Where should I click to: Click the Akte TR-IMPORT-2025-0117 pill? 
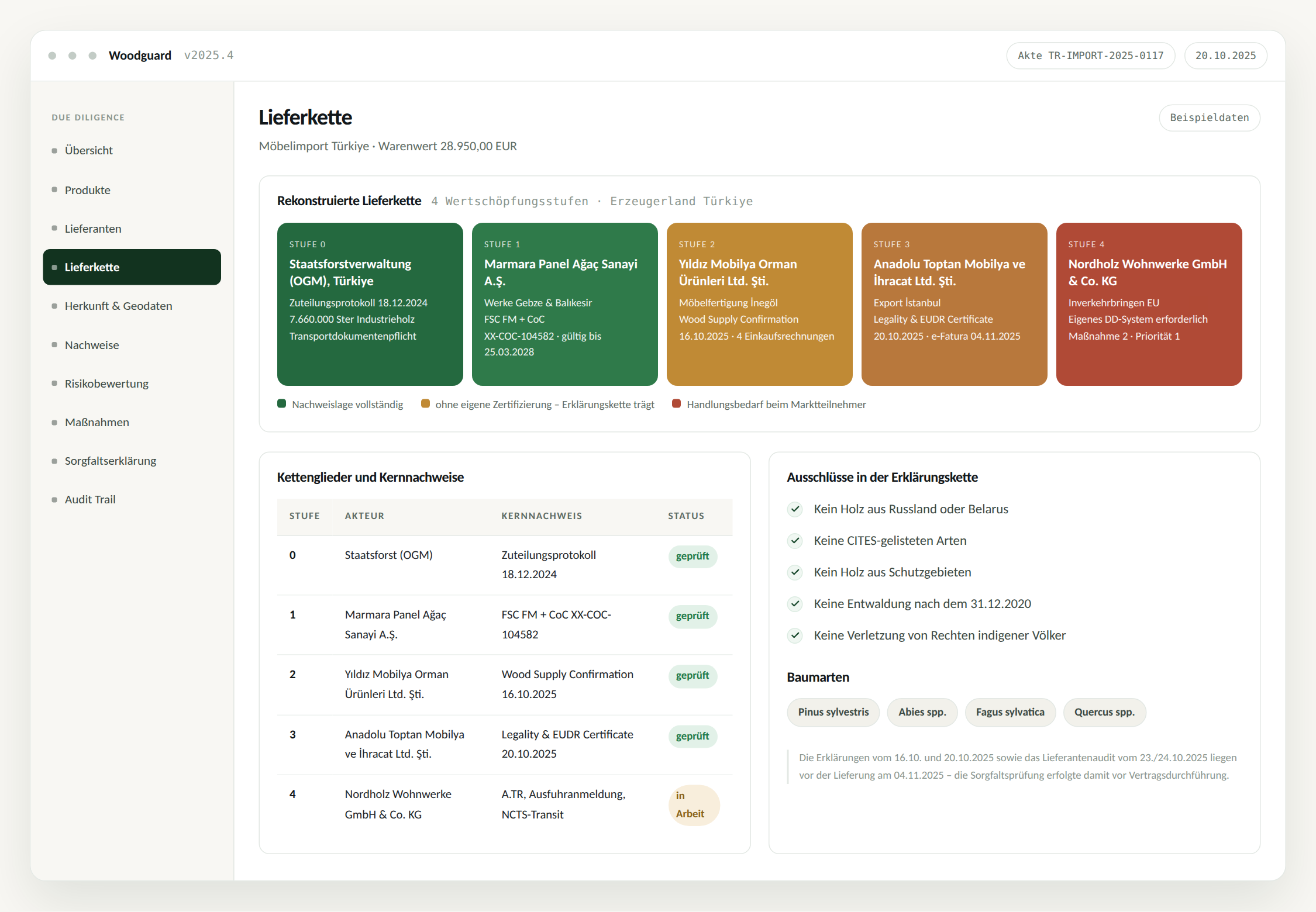1090,56
